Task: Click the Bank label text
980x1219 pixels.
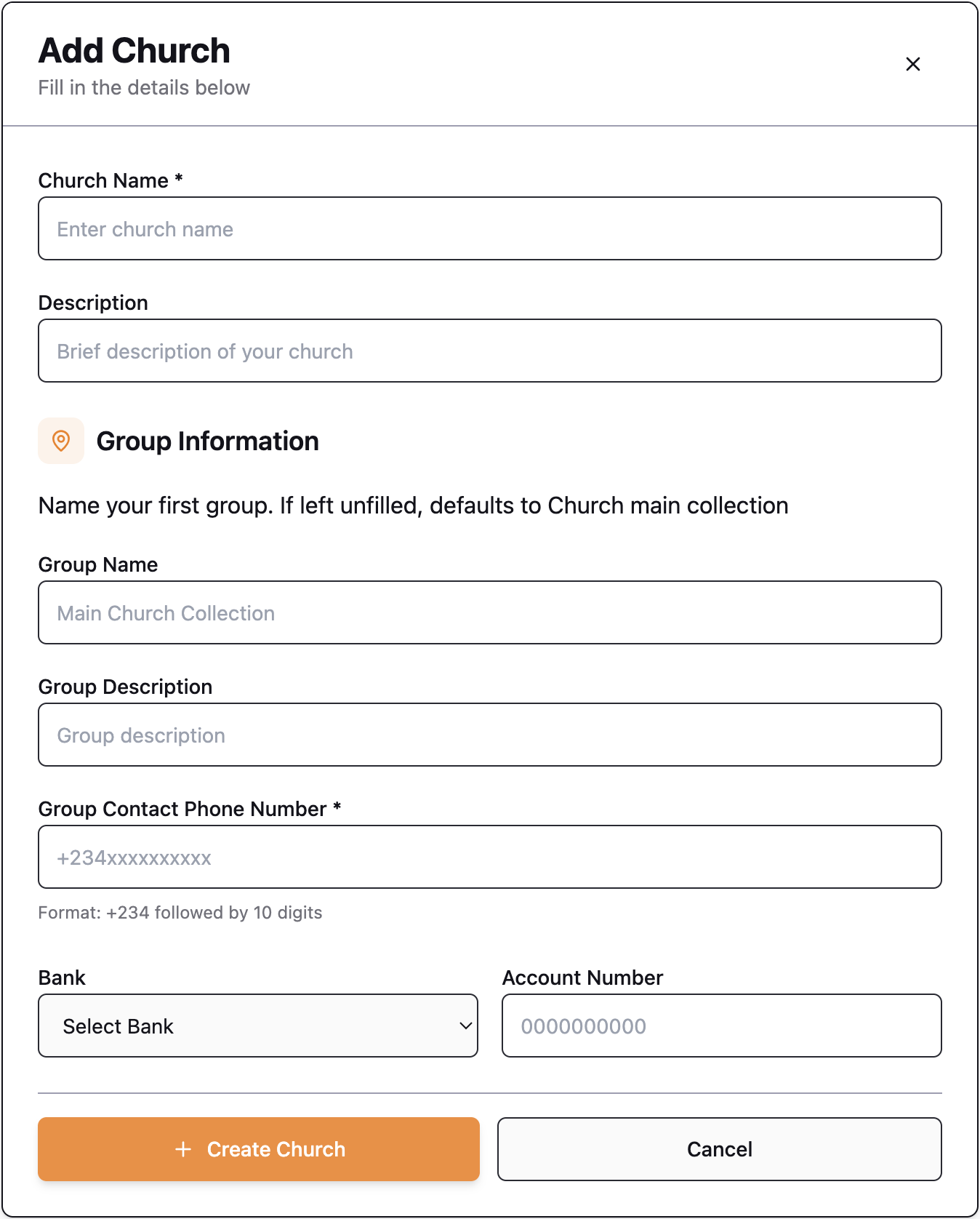Action: pos(62,978)
